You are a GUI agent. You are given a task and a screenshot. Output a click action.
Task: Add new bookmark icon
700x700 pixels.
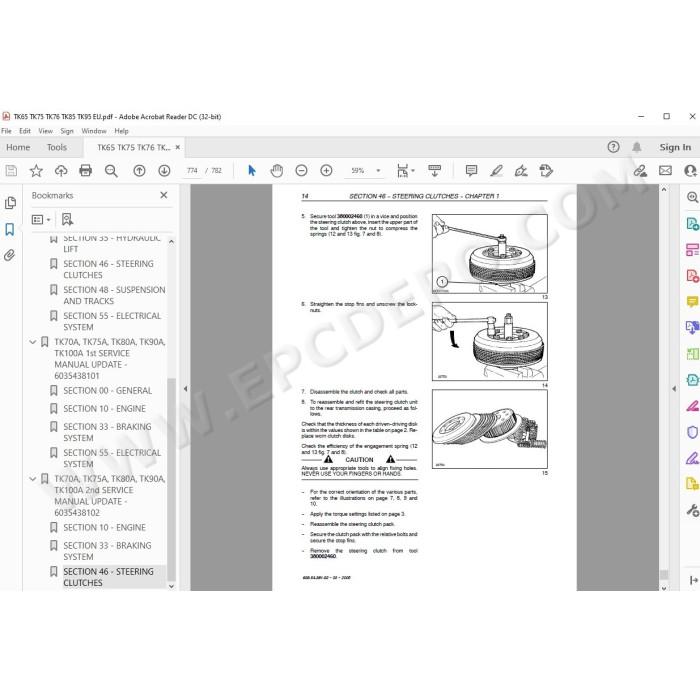point(67,219)
